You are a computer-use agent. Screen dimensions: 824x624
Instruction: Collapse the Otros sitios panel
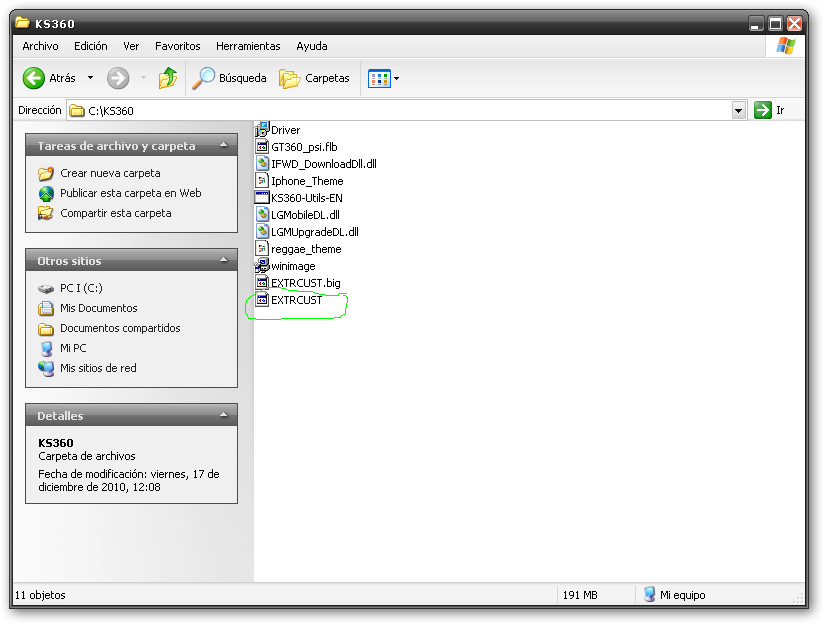coord(224,260)
